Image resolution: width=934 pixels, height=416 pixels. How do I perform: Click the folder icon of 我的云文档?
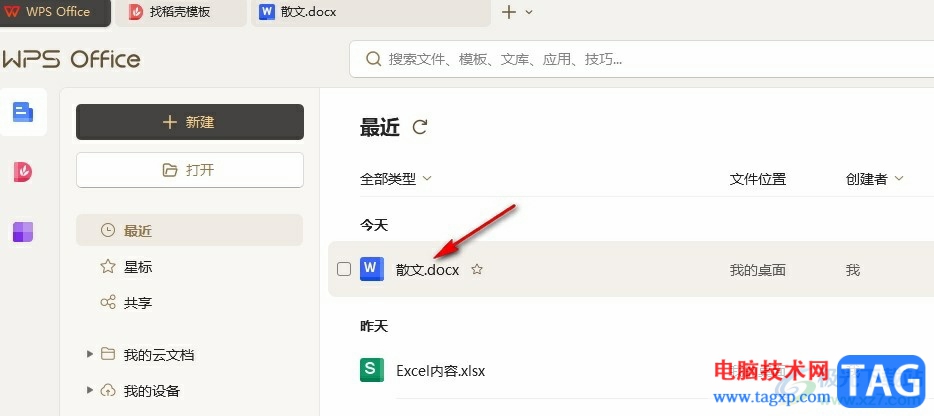(x=108, y=354)
